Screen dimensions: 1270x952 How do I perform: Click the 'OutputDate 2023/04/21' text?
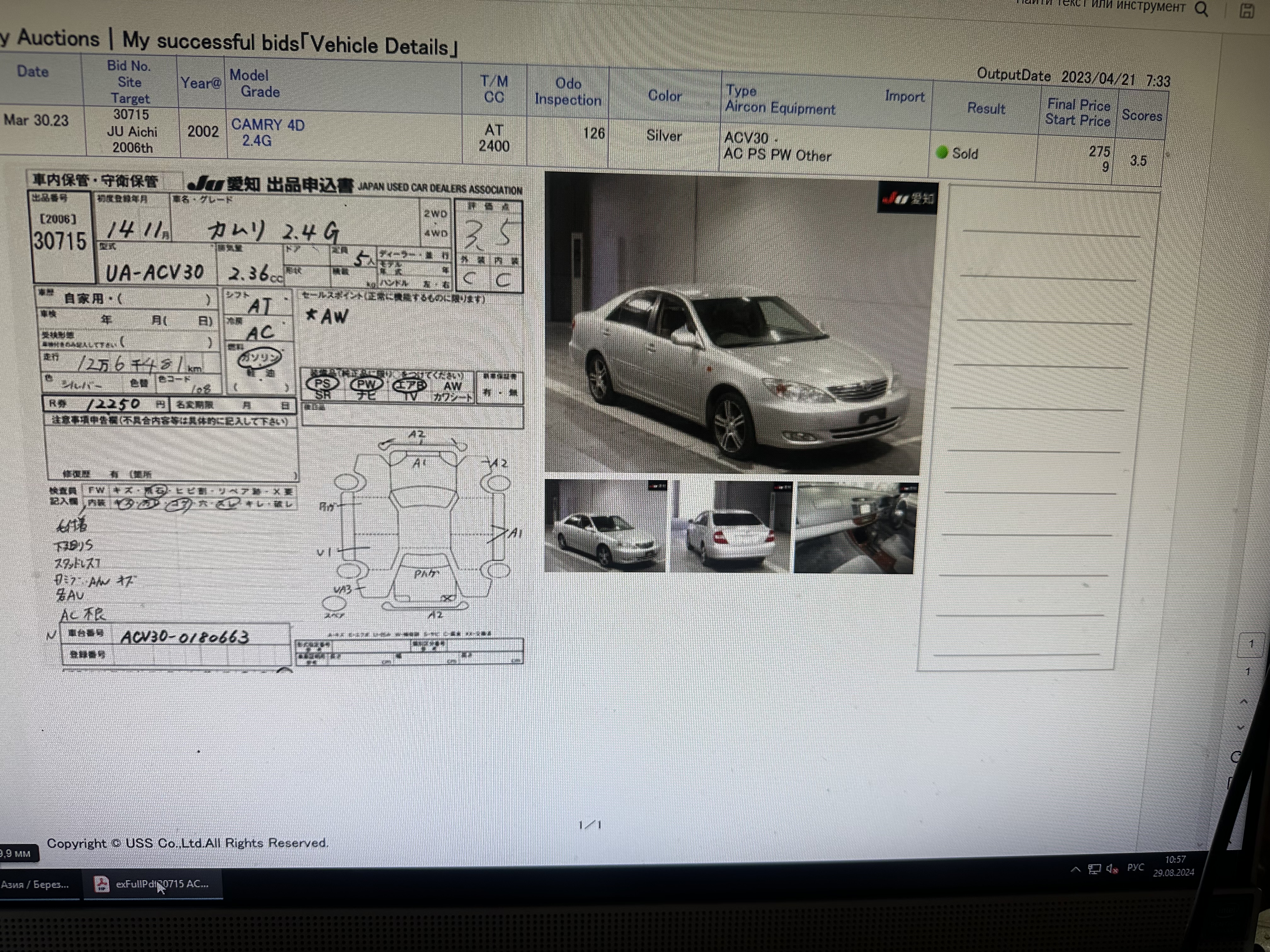point(1056,76)
